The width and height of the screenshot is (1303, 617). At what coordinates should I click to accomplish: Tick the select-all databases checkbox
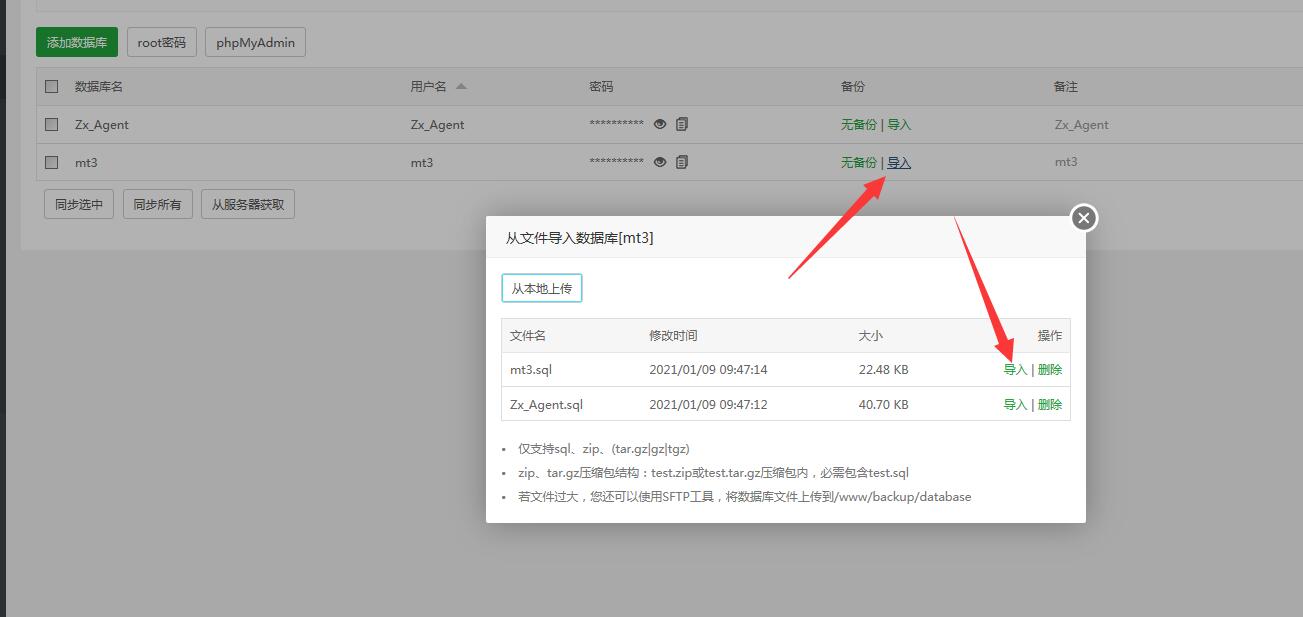(52, 86)
